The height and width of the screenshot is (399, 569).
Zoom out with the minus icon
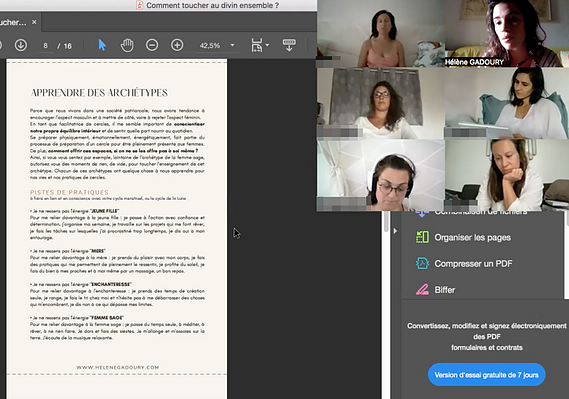pos(152,45)
